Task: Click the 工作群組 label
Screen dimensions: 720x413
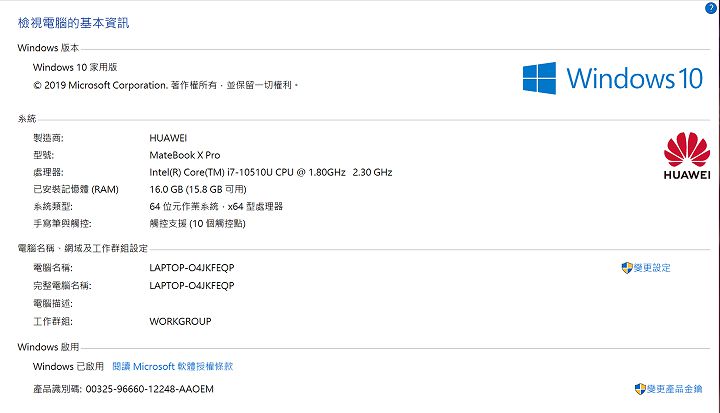Action: (53, 322)
